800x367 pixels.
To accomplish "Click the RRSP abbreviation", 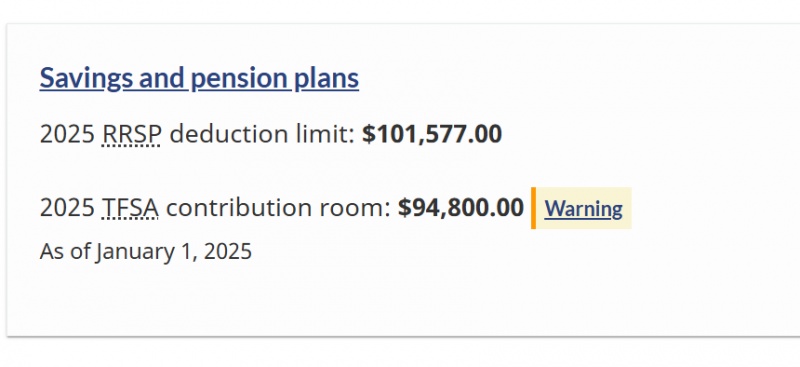I will [x=132, y=134].
